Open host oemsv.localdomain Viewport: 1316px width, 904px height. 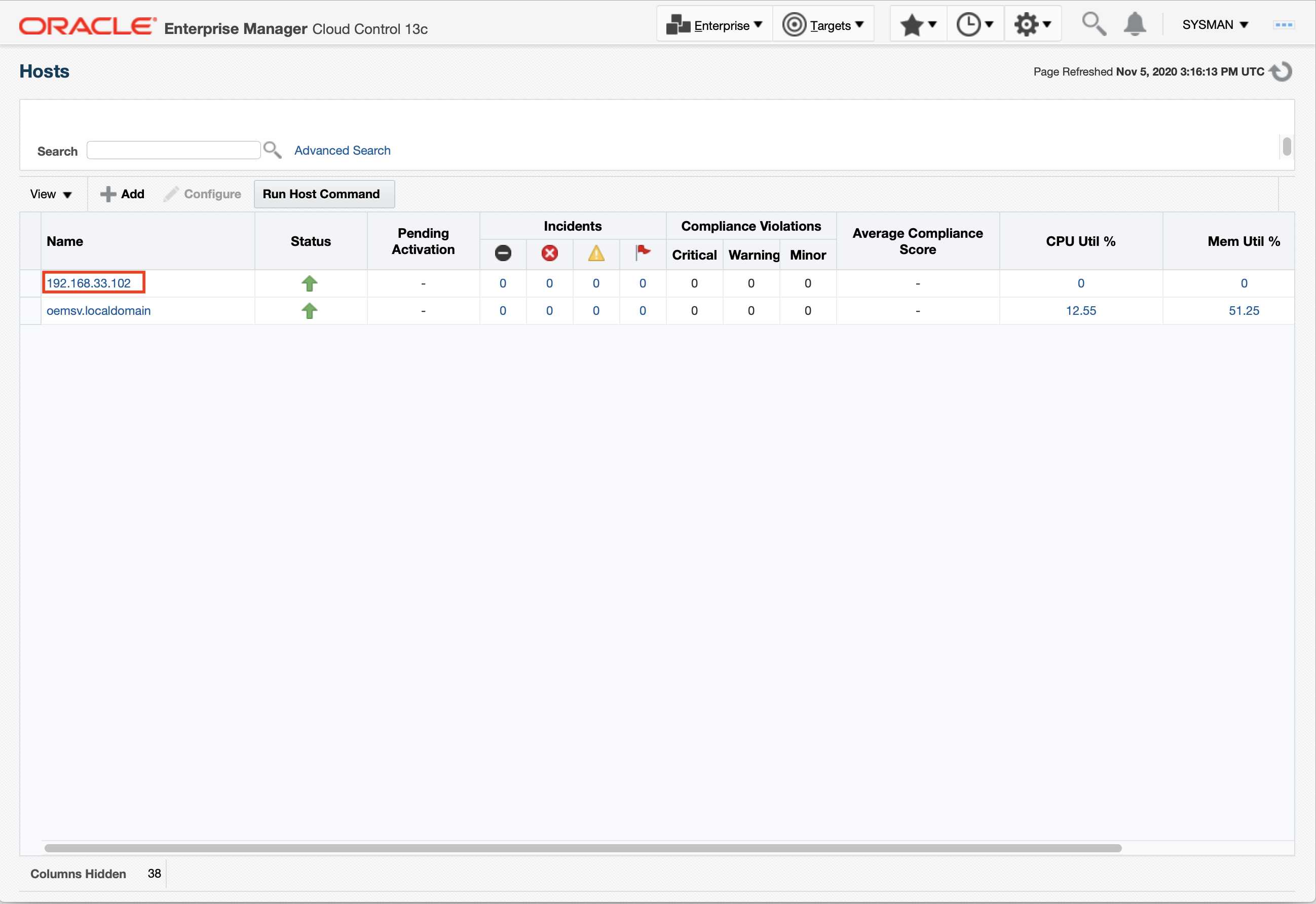pos(98,310)
